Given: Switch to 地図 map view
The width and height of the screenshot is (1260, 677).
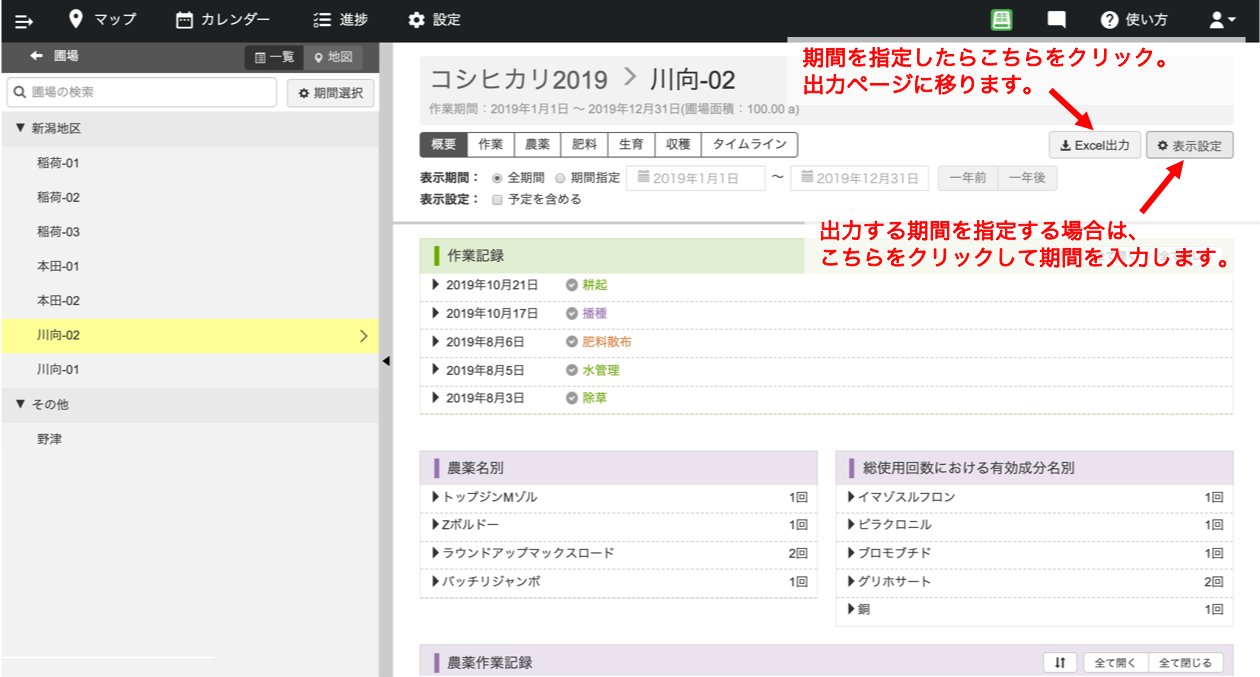Looking at the screenshot, I should click(333, 58).
